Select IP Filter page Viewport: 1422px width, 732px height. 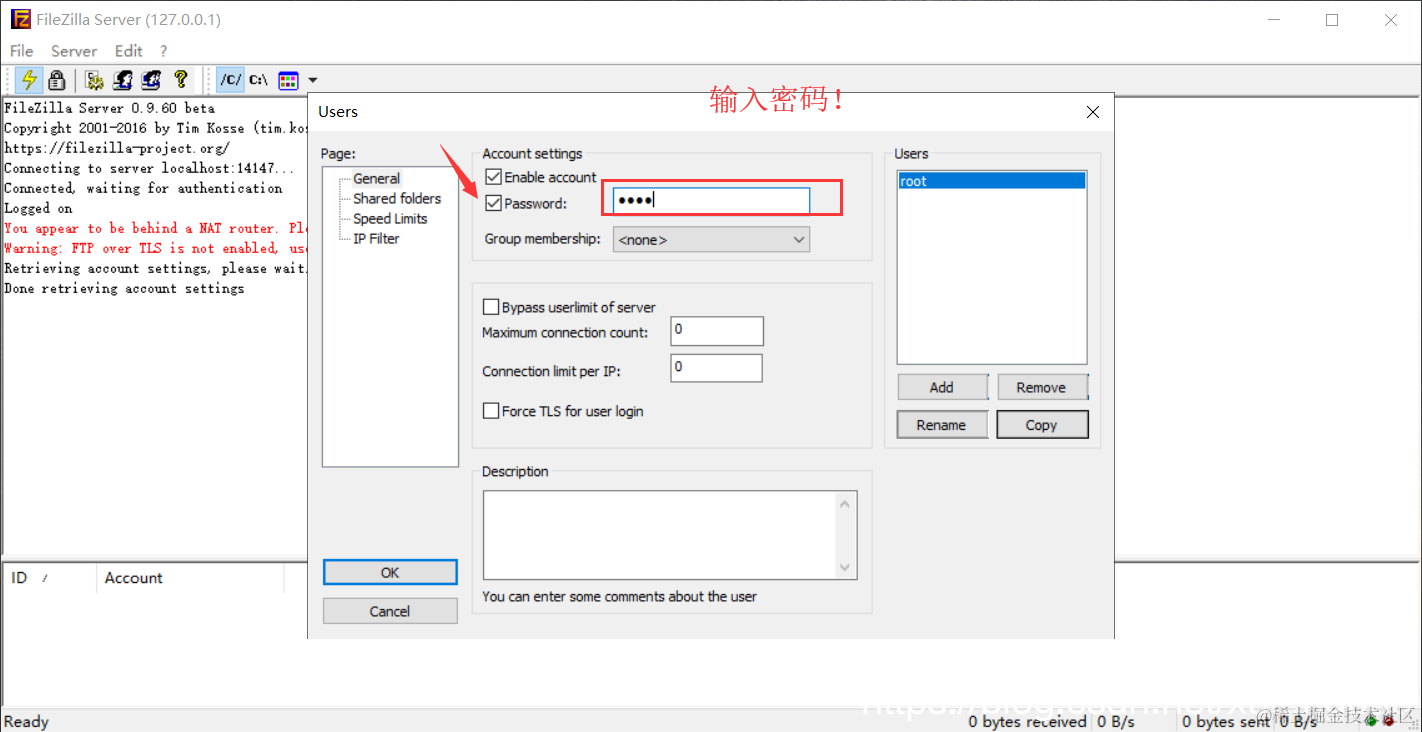point(376,238)
